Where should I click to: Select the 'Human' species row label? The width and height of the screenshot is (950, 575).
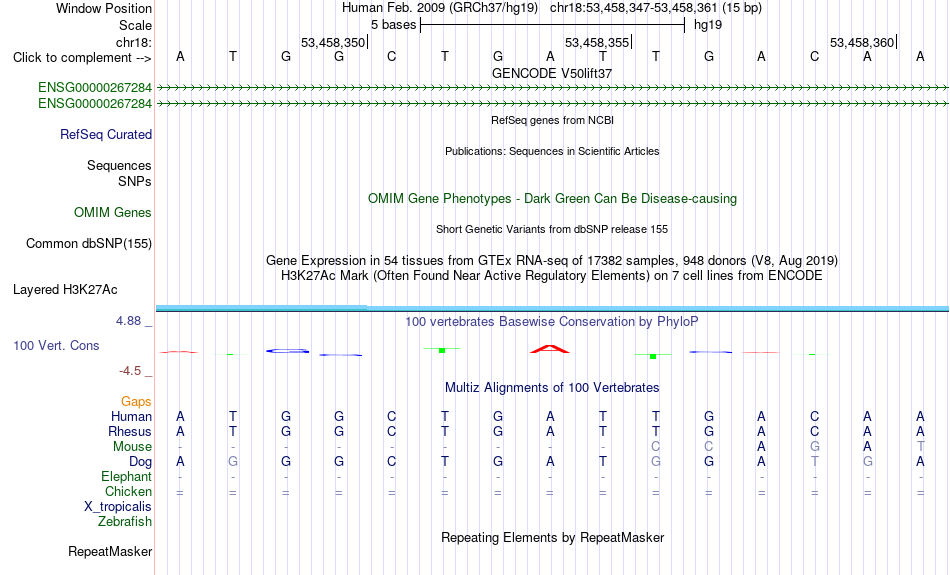tap(131, 416)
